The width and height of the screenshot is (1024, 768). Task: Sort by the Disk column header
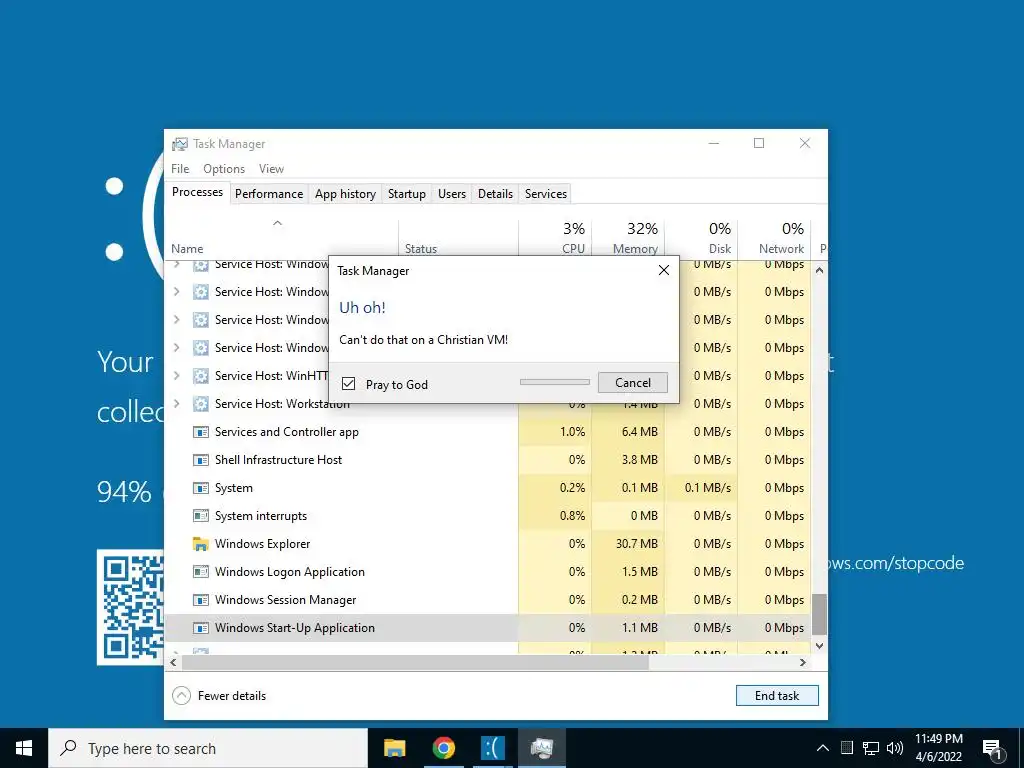click(x=701, y=238)
